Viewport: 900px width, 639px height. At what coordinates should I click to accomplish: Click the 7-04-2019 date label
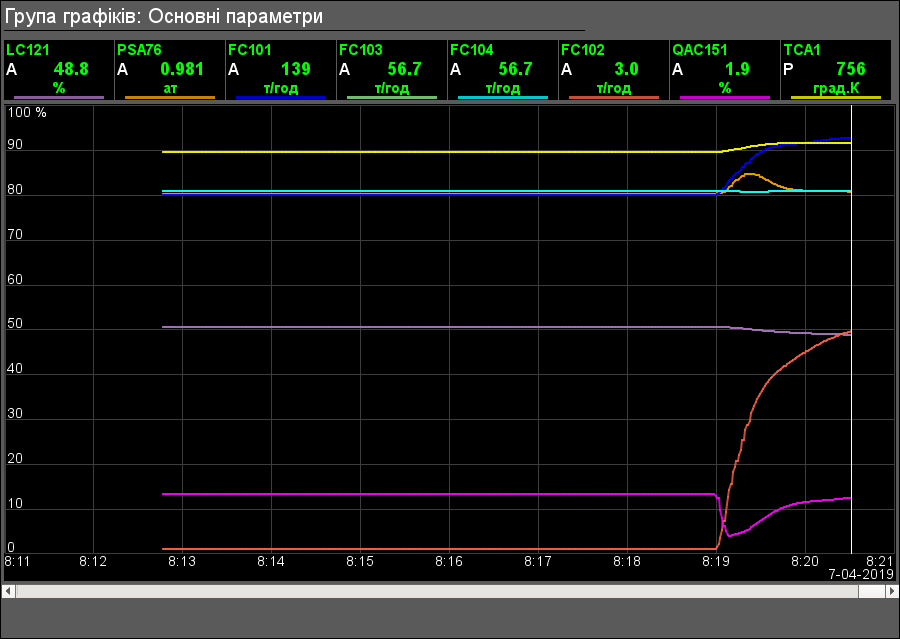[x=861, y=574]
